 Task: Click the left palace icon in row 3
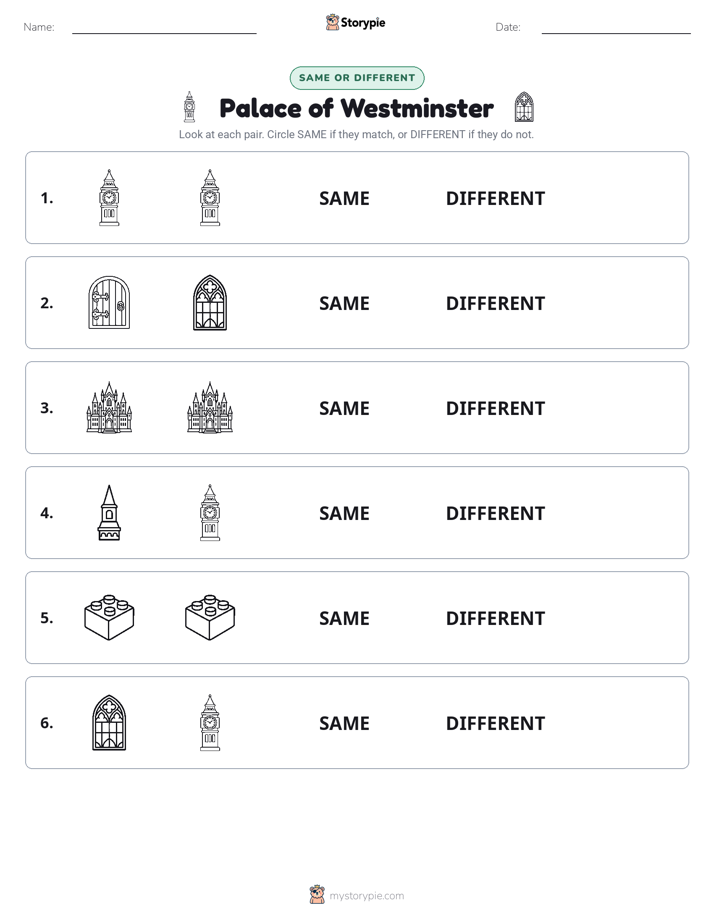coord(109,407)
